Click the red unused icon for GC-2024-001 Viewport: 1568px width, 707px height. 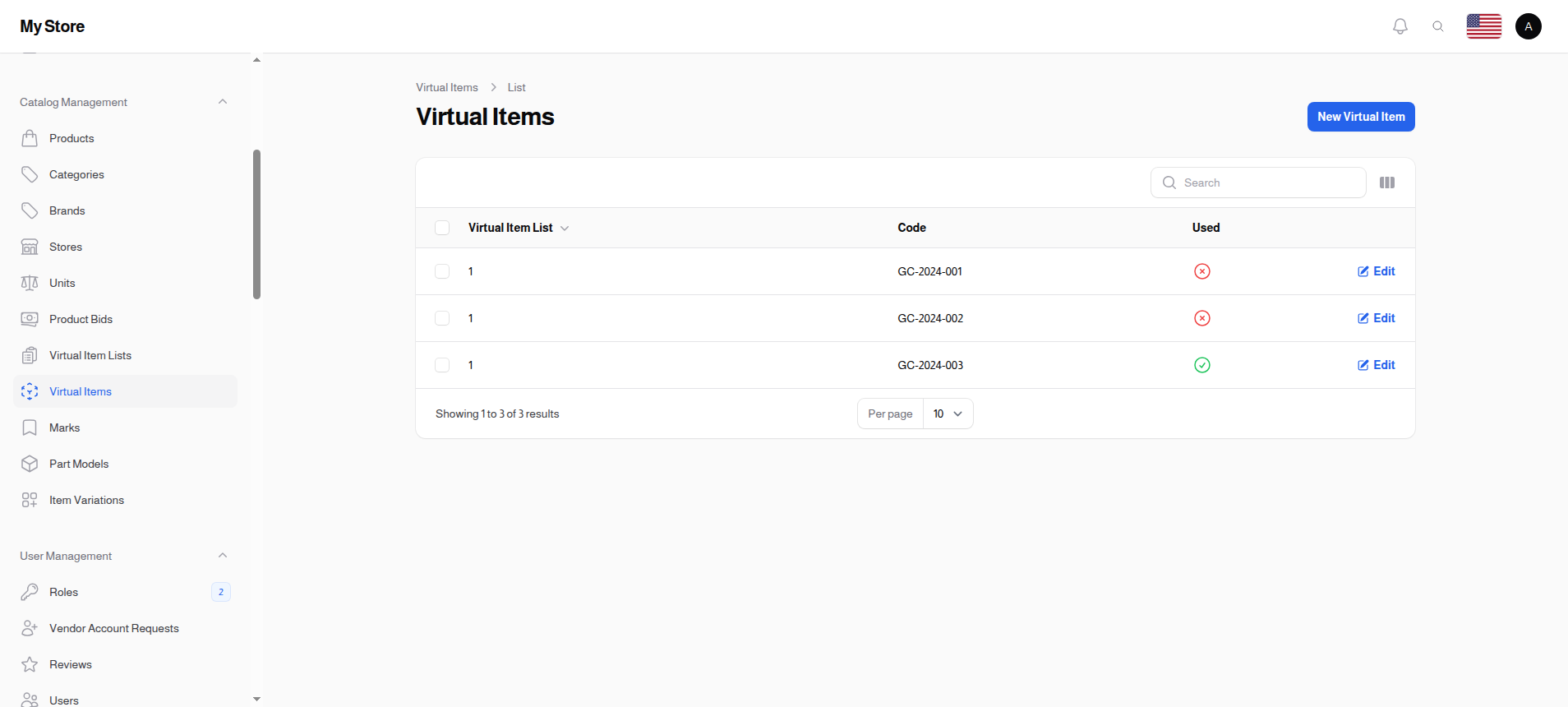[1202, 271]
